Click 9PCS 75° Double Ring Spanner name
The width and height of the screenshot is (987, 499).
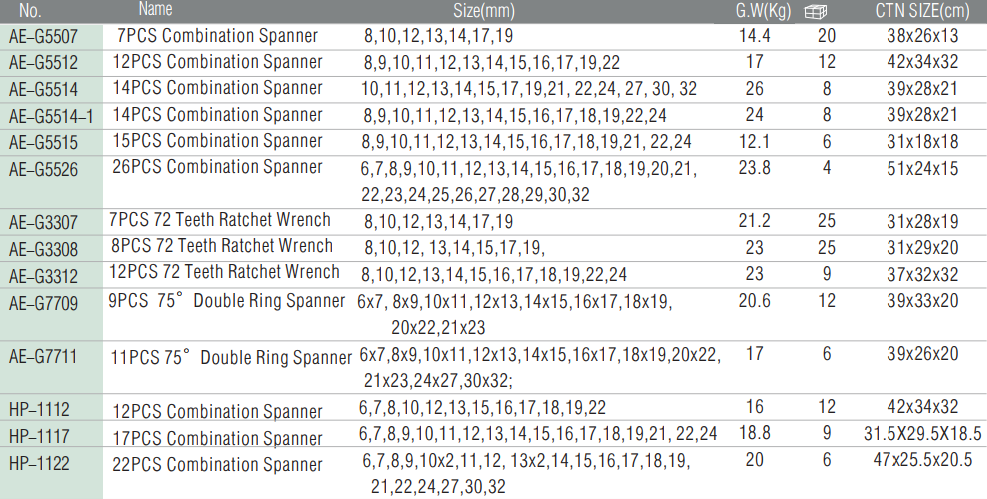[227, 301]
